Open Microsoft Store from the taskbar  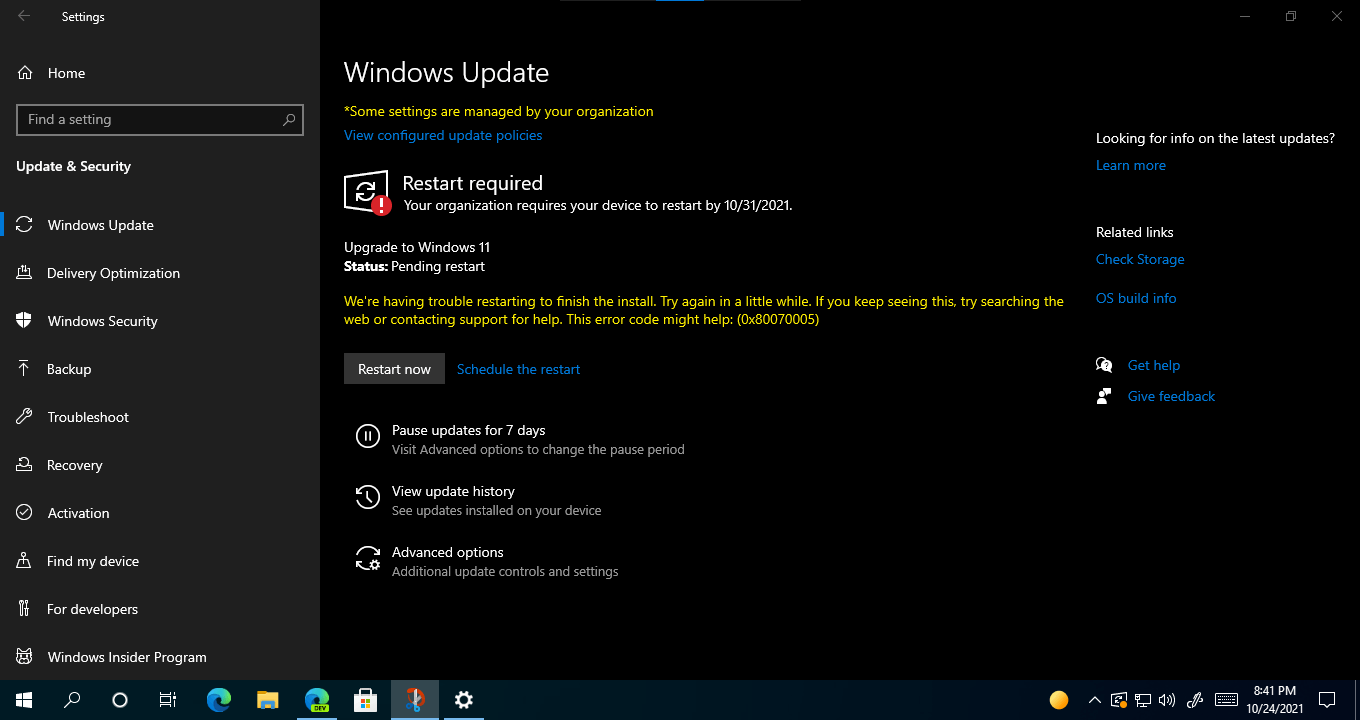point(365,700)
